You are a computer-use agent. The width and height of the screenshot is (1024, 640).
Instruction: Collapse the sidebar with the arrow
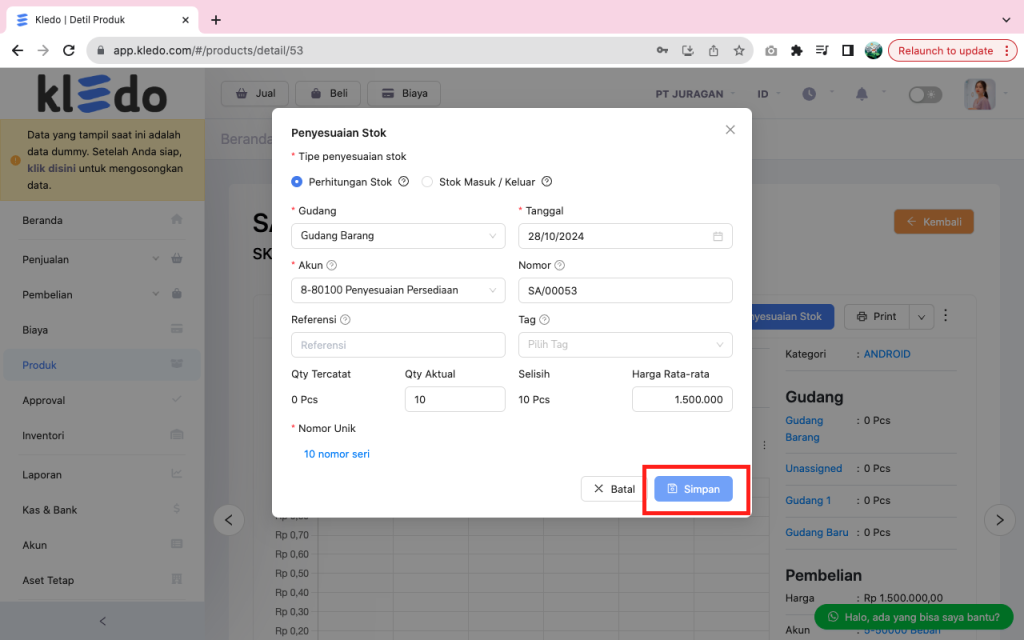(103, 621)
